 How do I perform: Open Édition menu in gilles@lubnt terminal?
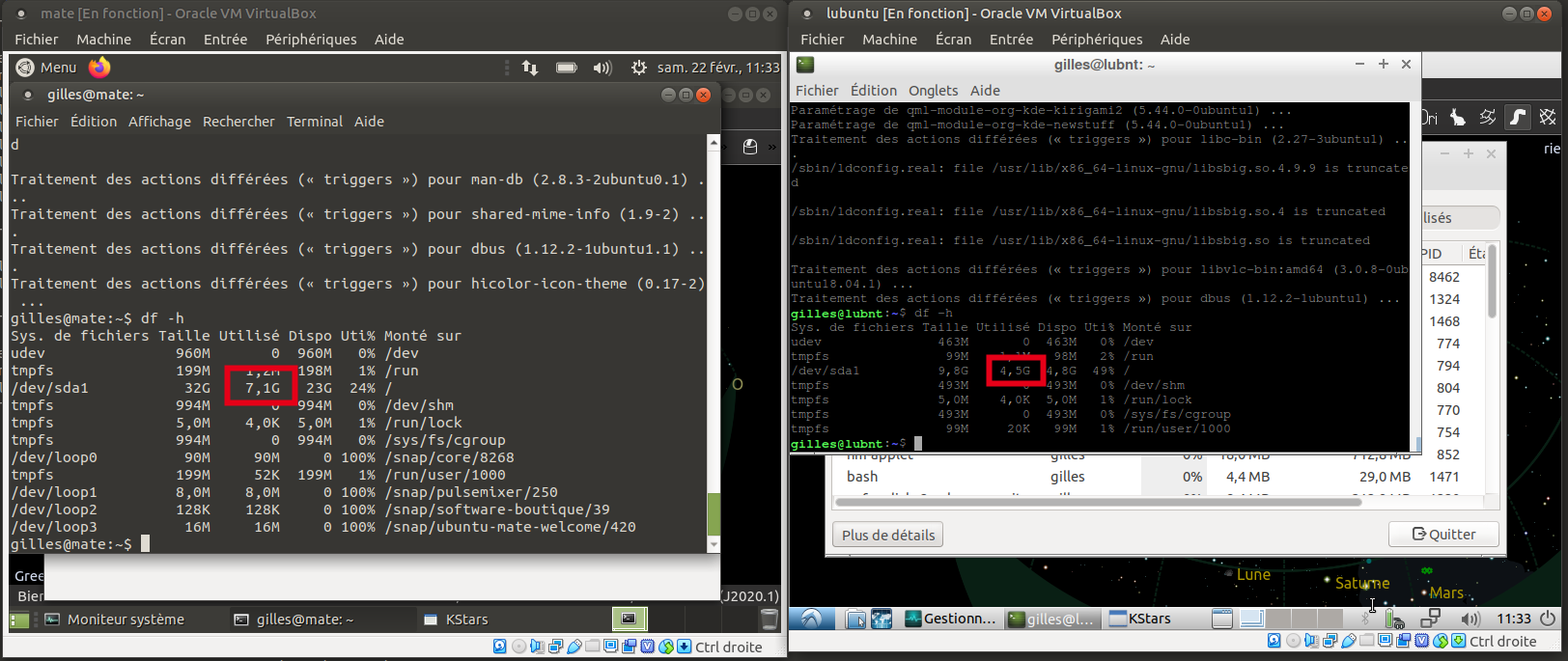click(x=874, y=91)
